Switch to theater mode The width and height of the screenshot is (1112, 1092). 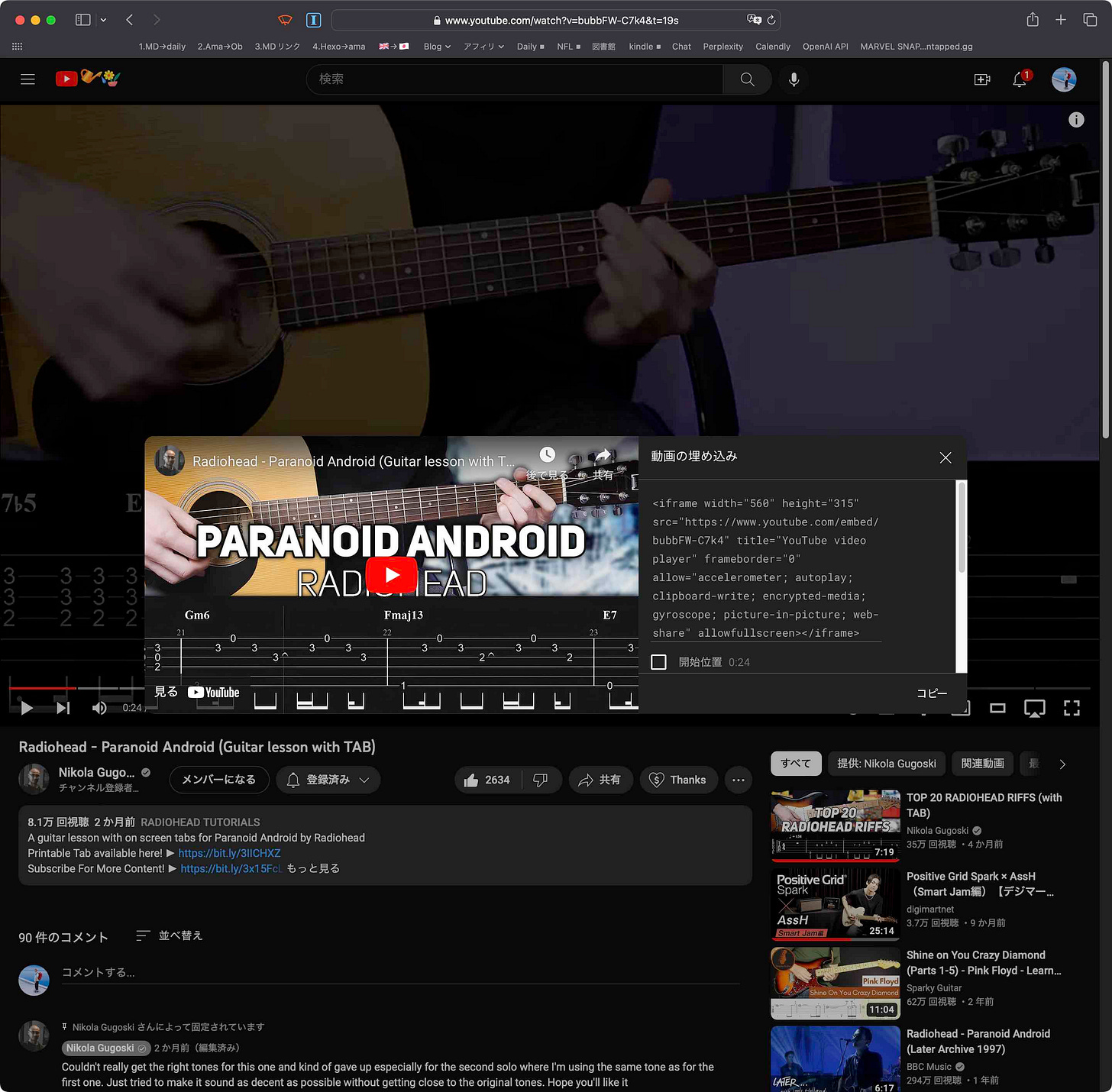(997, 709)
